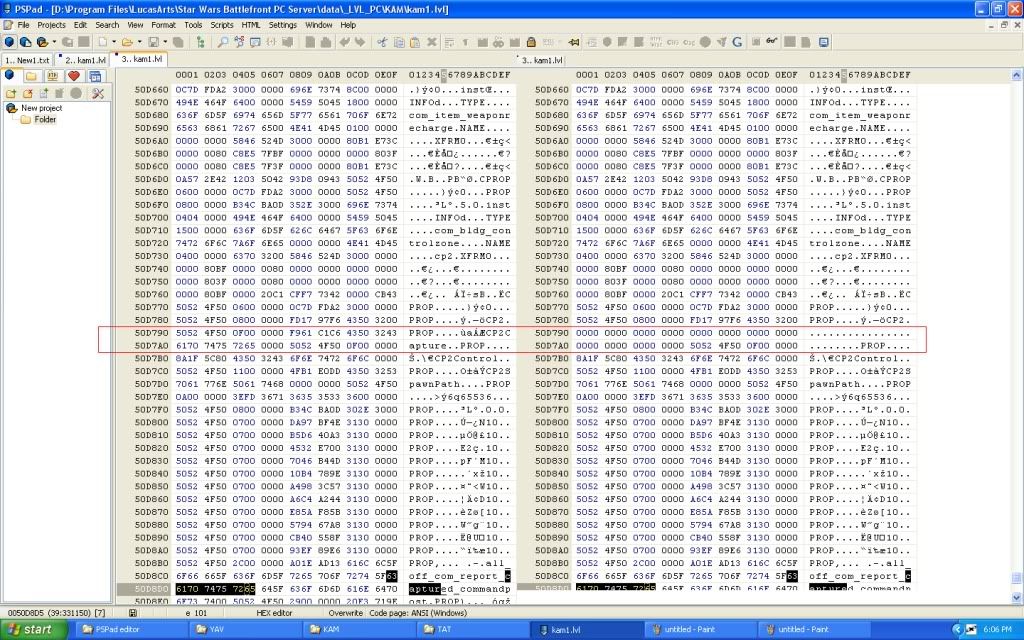
Task: Click the project settings tools icon
Action: coord(98,93)
